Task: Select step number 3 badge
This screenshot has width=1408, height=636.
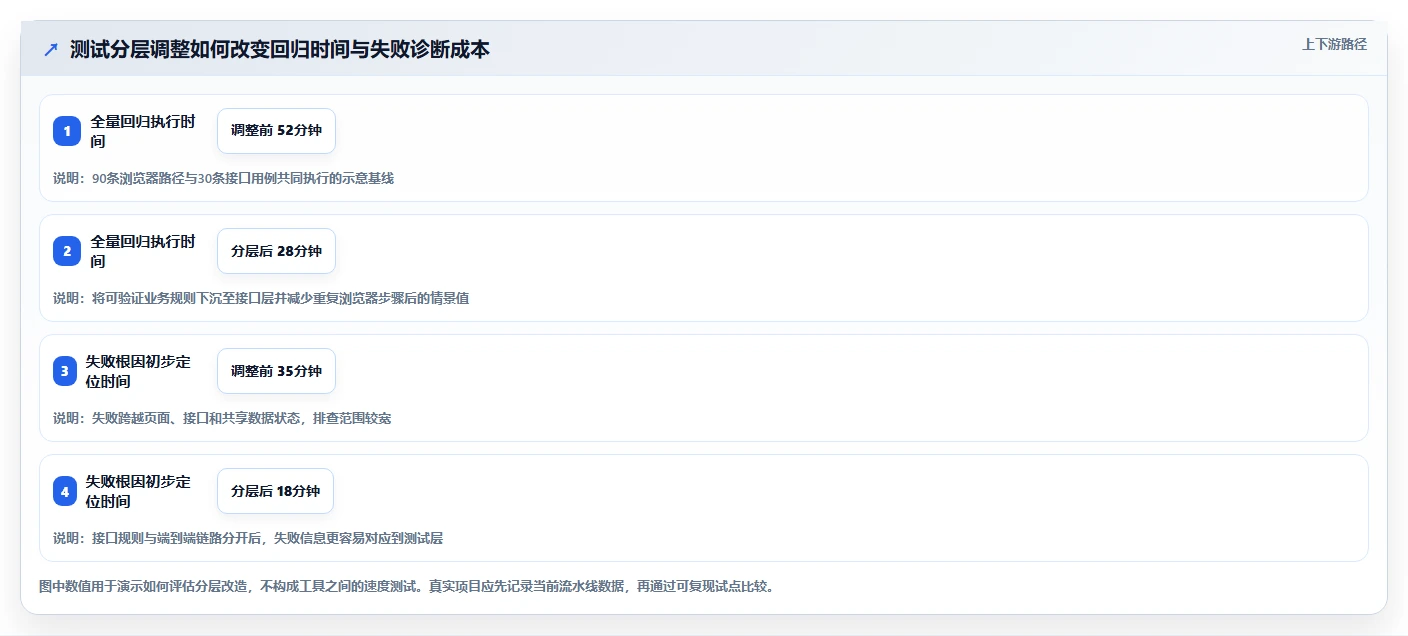Action: pyautogui.click(x=65, y=371)
